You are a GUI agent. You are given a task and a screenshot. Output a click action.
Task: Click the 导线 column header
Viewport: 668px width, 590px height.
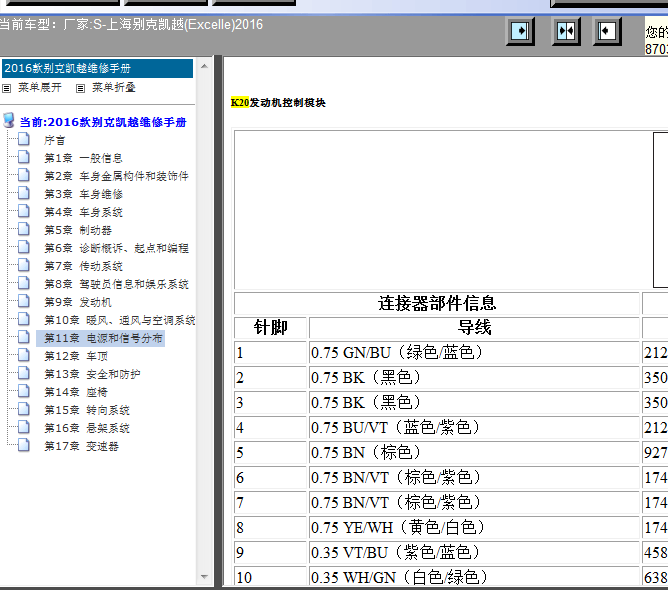(x=474, y=328)
